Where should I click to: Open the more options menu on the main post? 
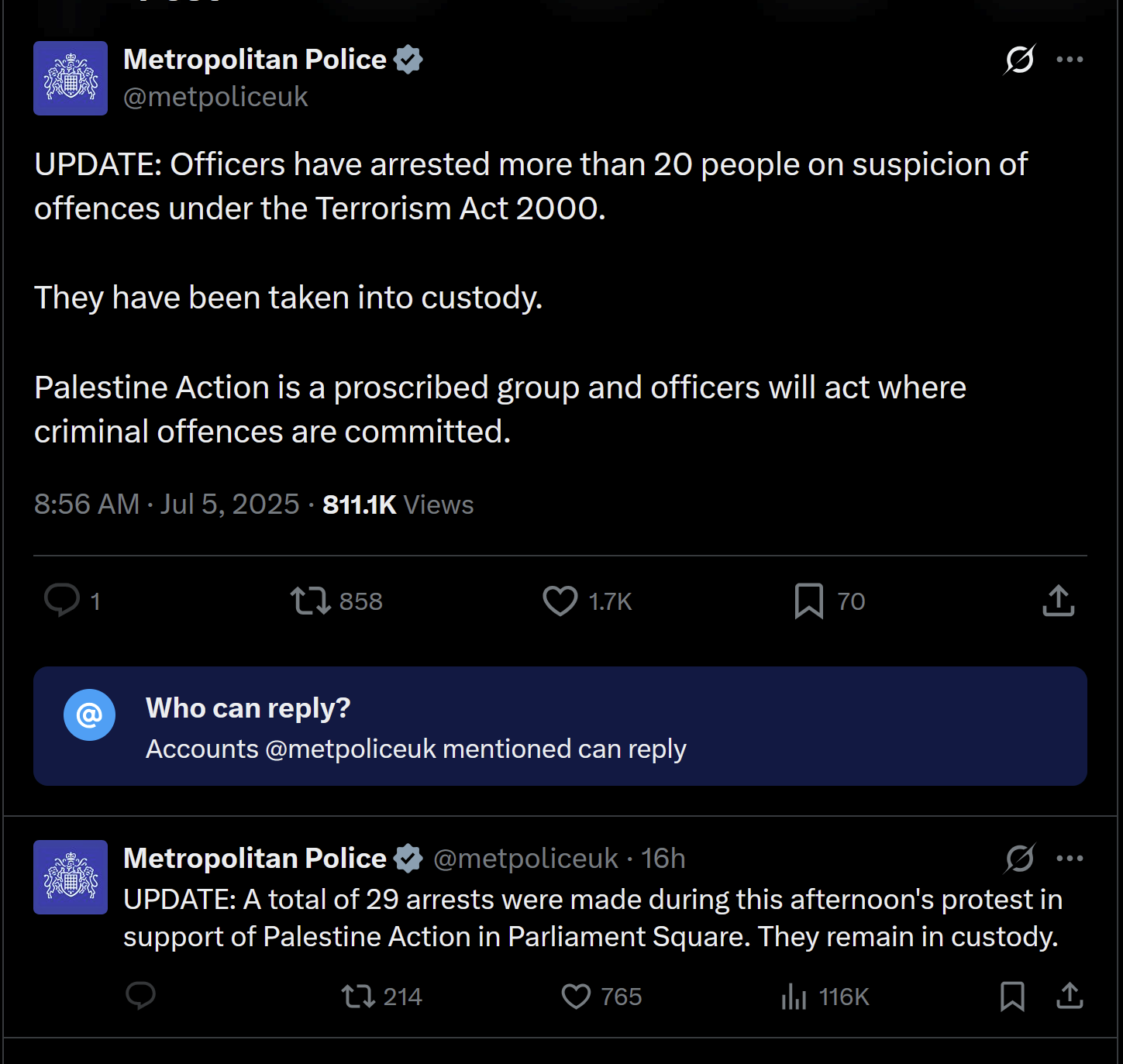(1070, 60)
